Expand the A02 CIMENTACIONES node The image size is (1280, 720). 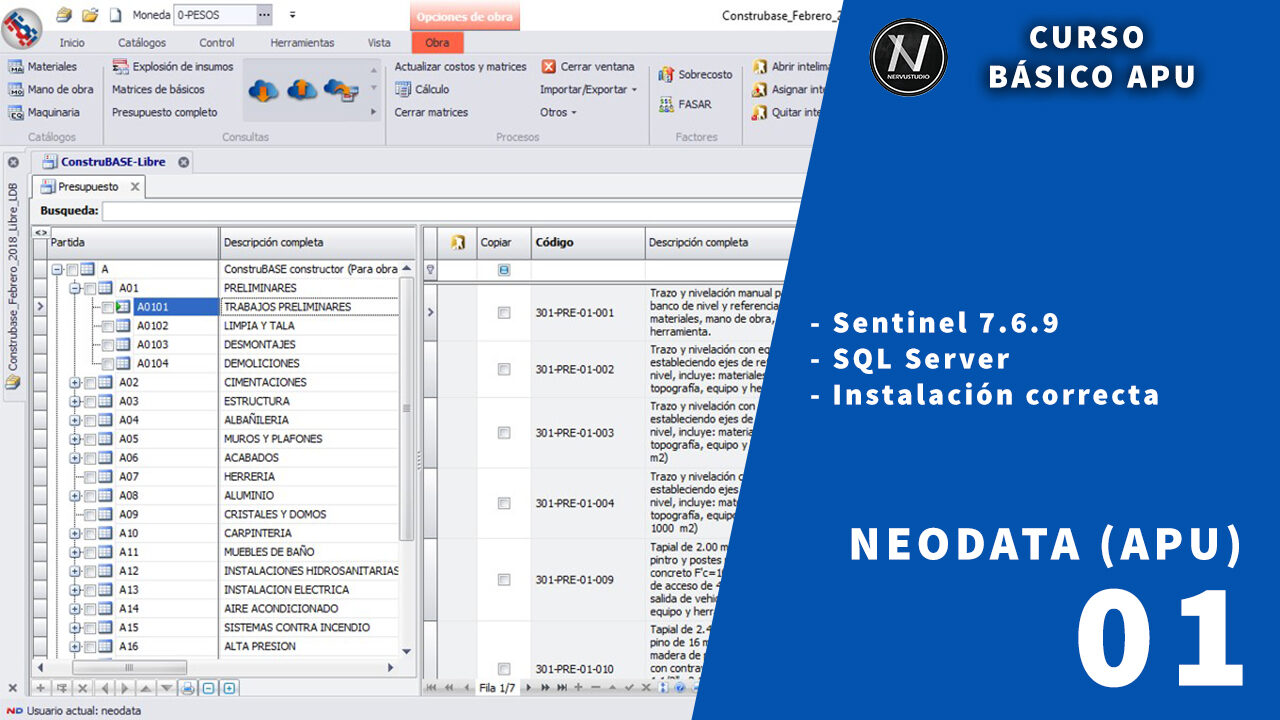point(75,382)
